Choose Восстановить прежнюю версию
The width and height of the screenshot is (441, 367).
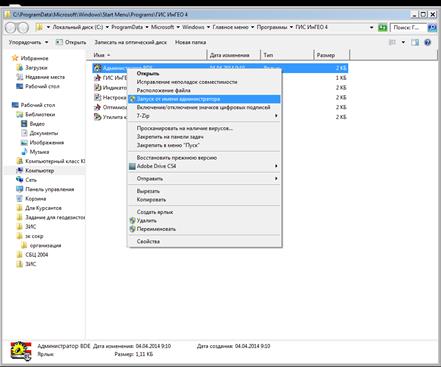[x=204, y=157]
